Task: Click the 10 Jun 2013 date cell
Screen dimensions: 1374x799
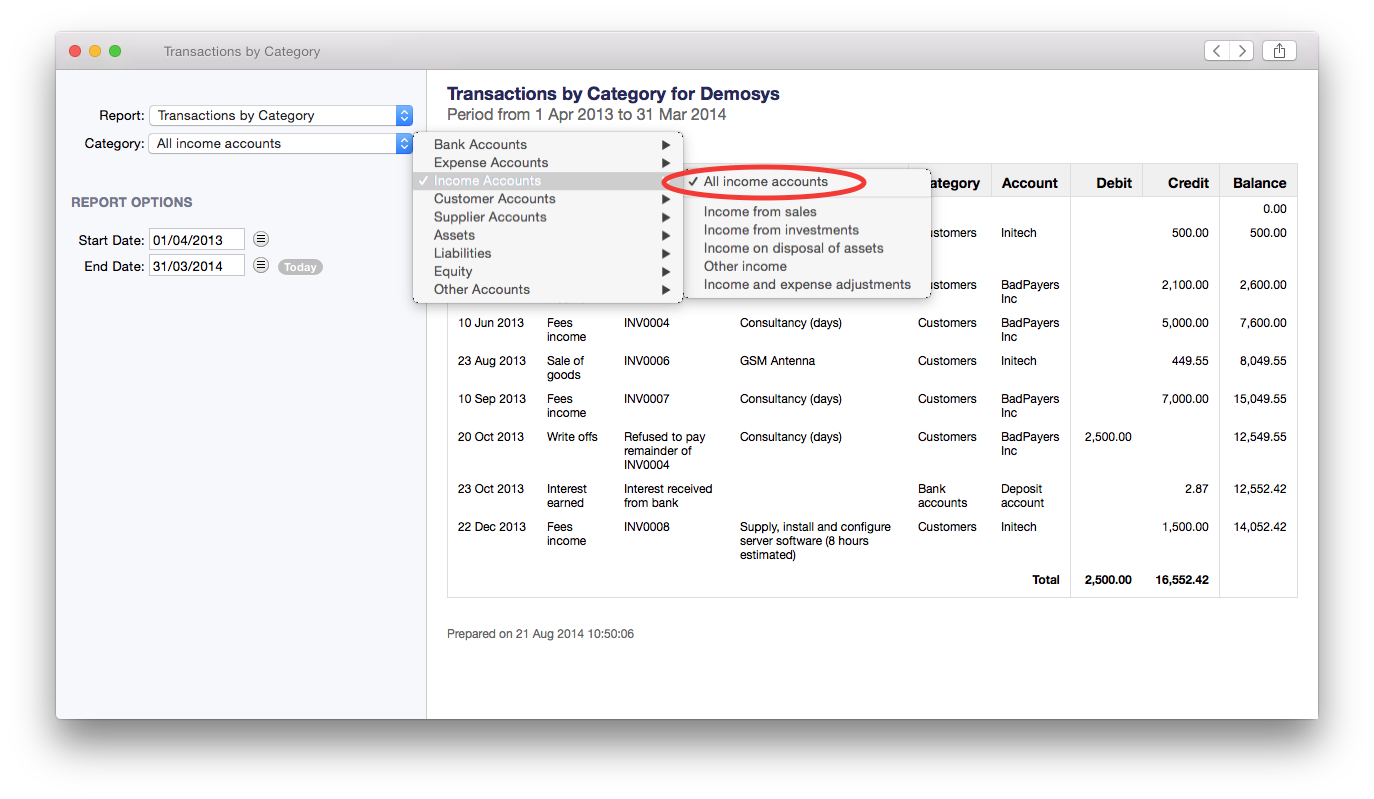Action: tap(491, 323)
